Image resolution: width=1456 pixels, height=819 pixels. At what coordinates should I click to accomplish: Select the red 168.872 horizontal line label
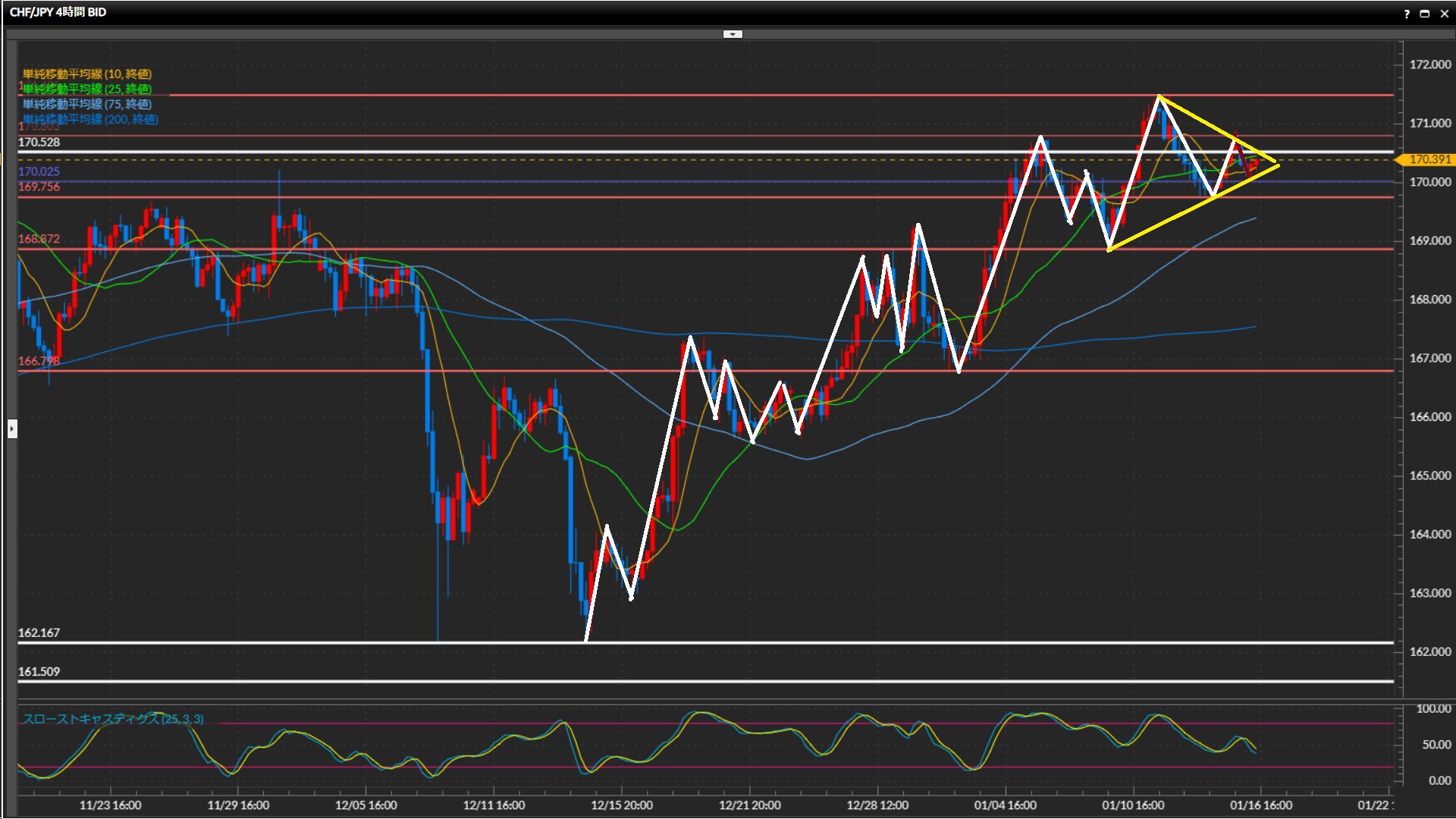click(39, 239)
